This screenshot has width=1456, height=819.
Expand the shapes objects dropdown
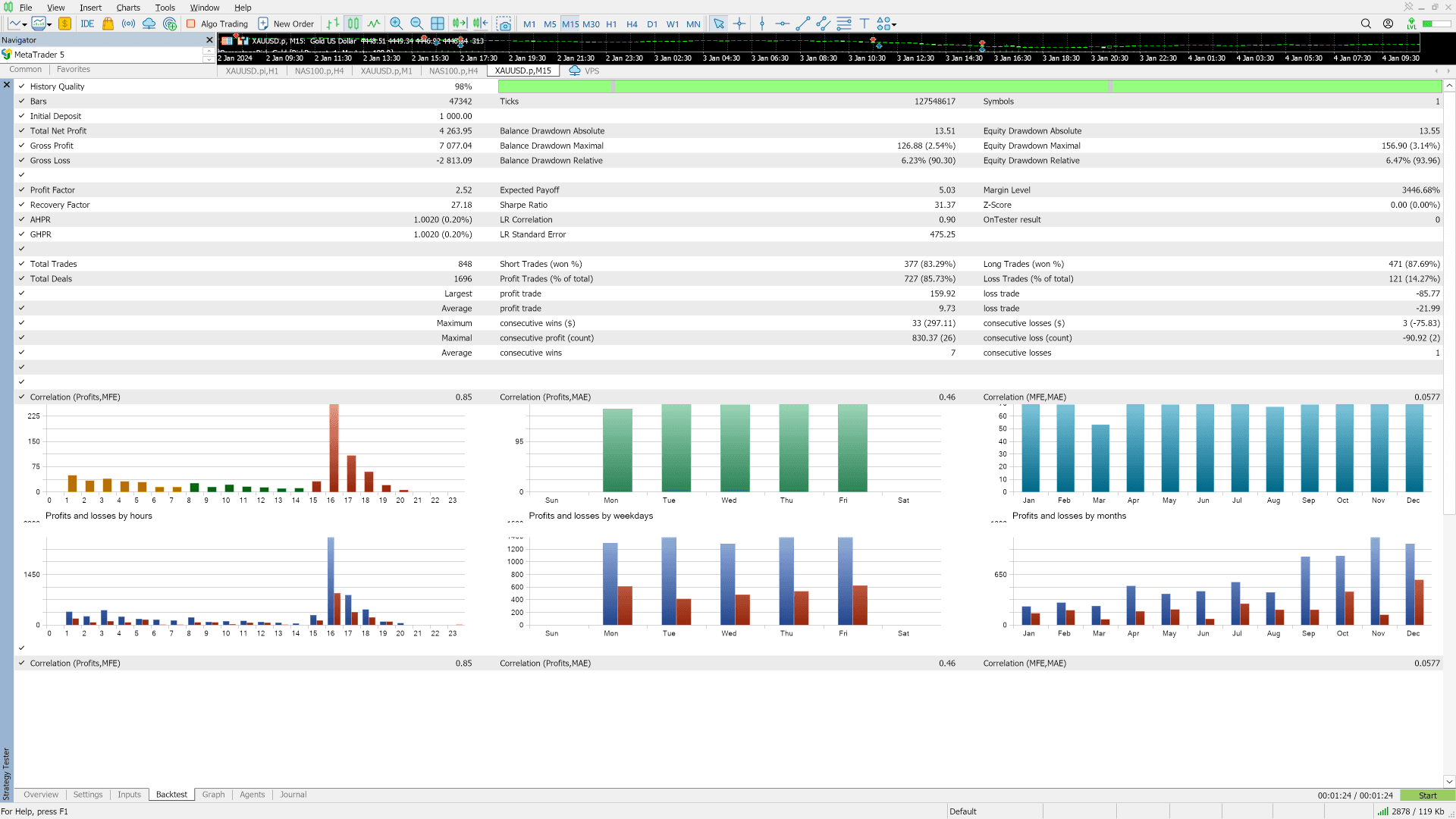click(x=894, y=24)
